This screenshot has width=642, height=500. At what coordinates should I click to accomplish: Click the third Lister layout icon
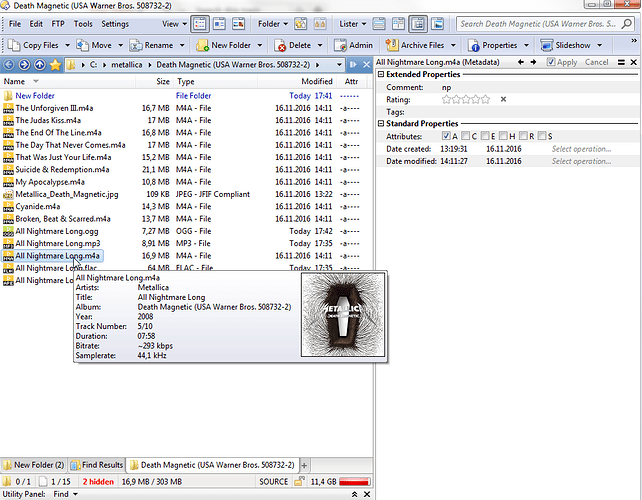pos(418,24)
